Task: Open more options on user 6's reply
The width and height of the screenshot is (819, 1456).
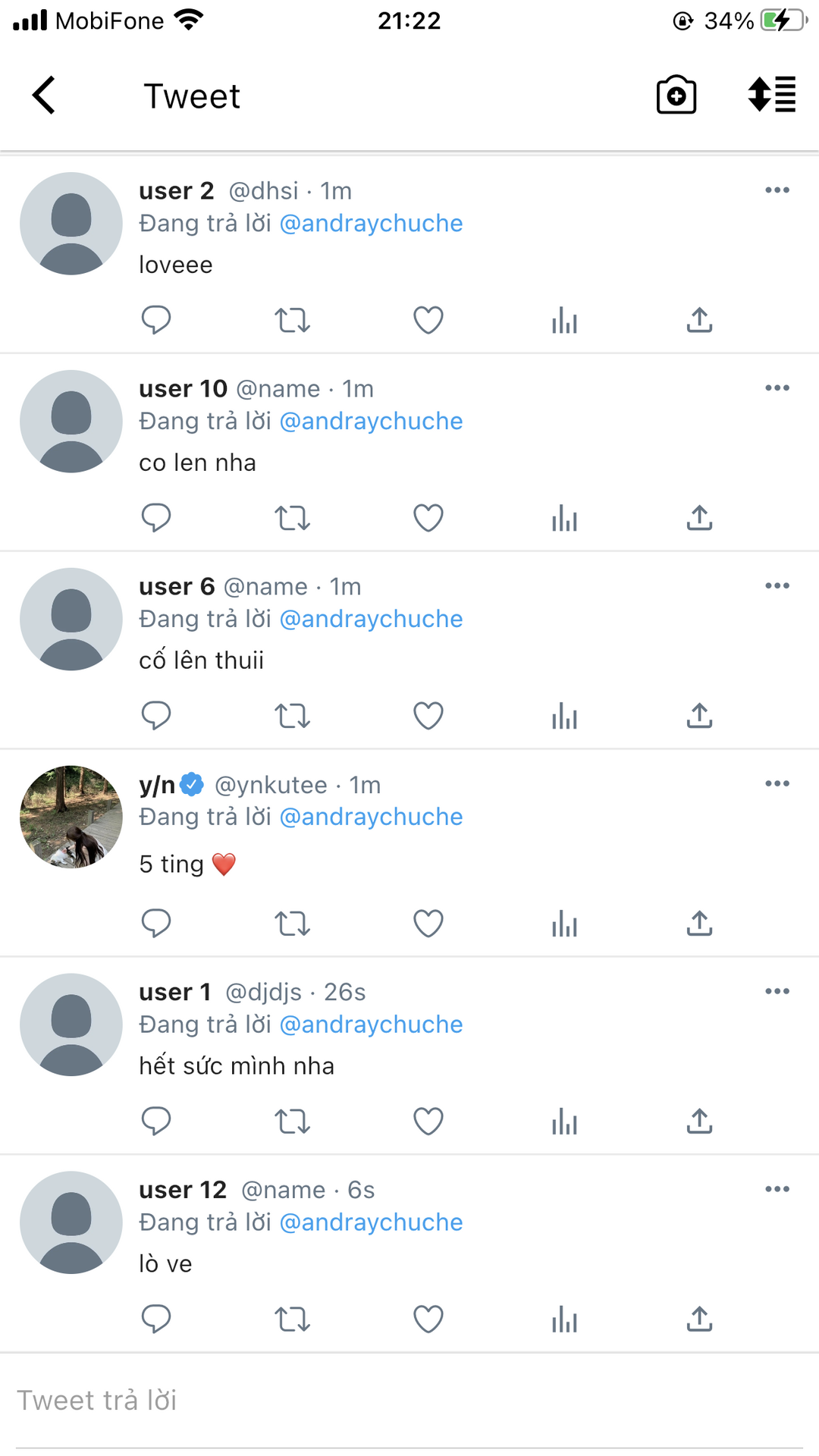Action: click(x=777, y=586)
